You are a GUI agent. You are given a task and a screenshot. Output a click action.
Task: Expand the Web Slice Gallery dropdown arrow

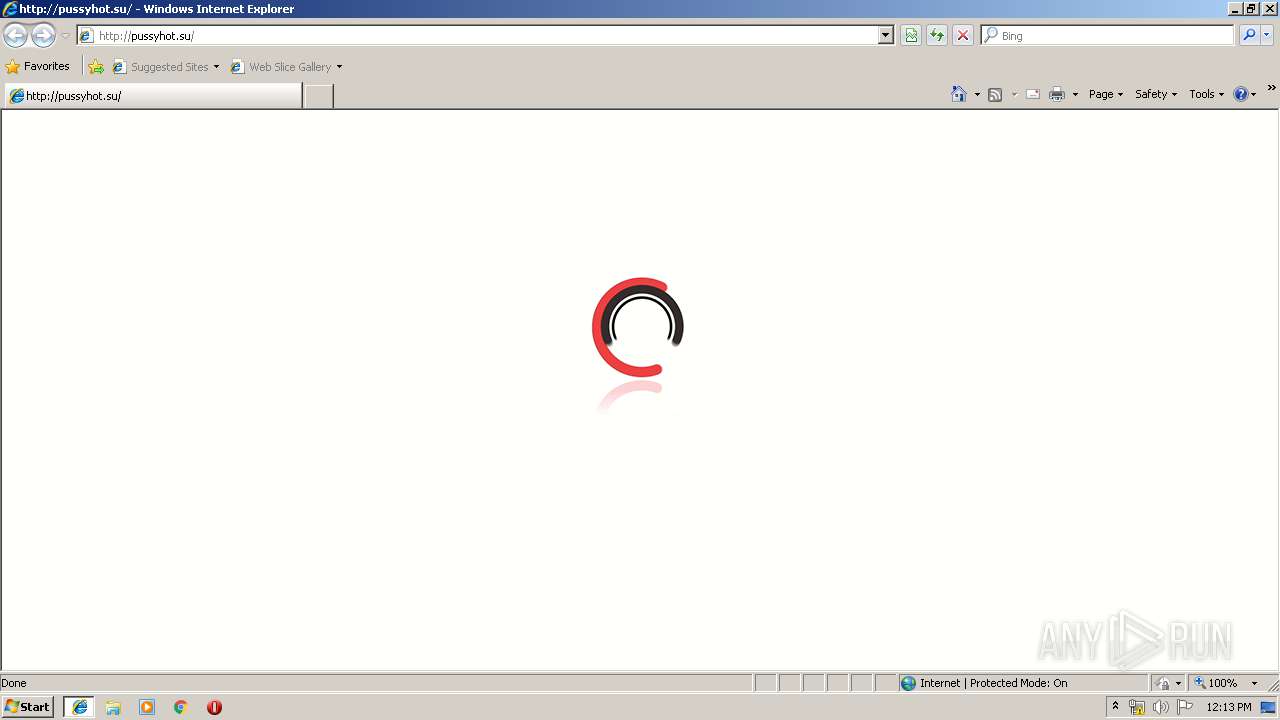[339, 67]
